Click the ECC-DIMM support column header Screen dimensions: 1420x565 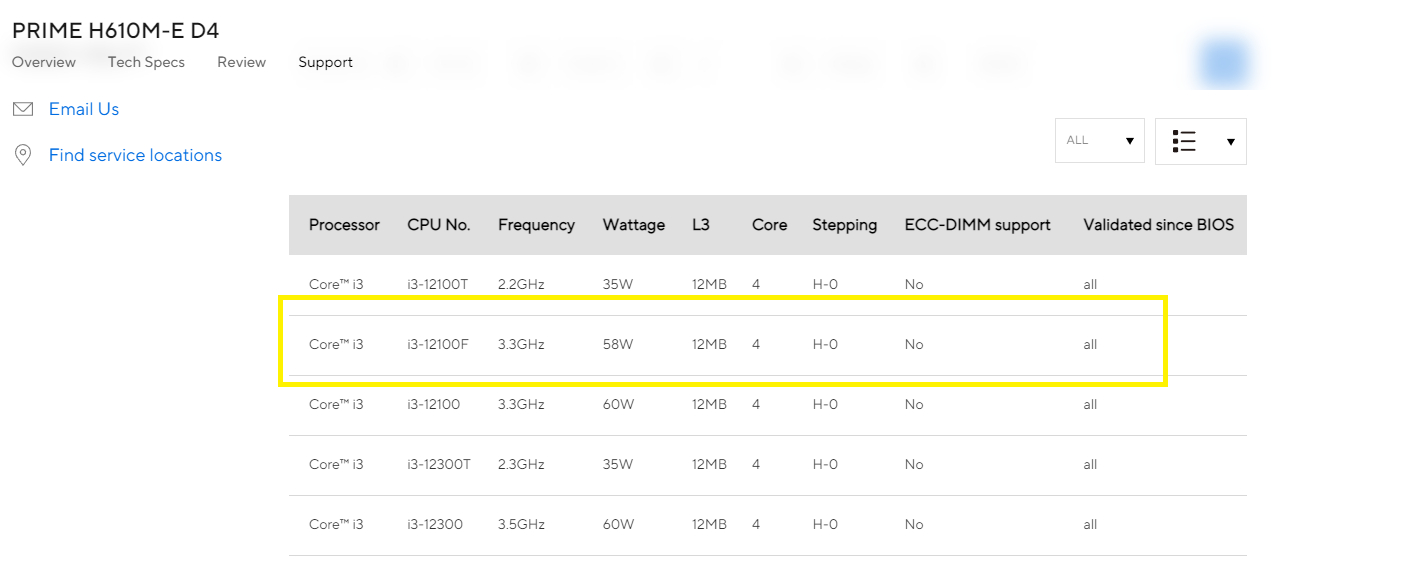978,225
